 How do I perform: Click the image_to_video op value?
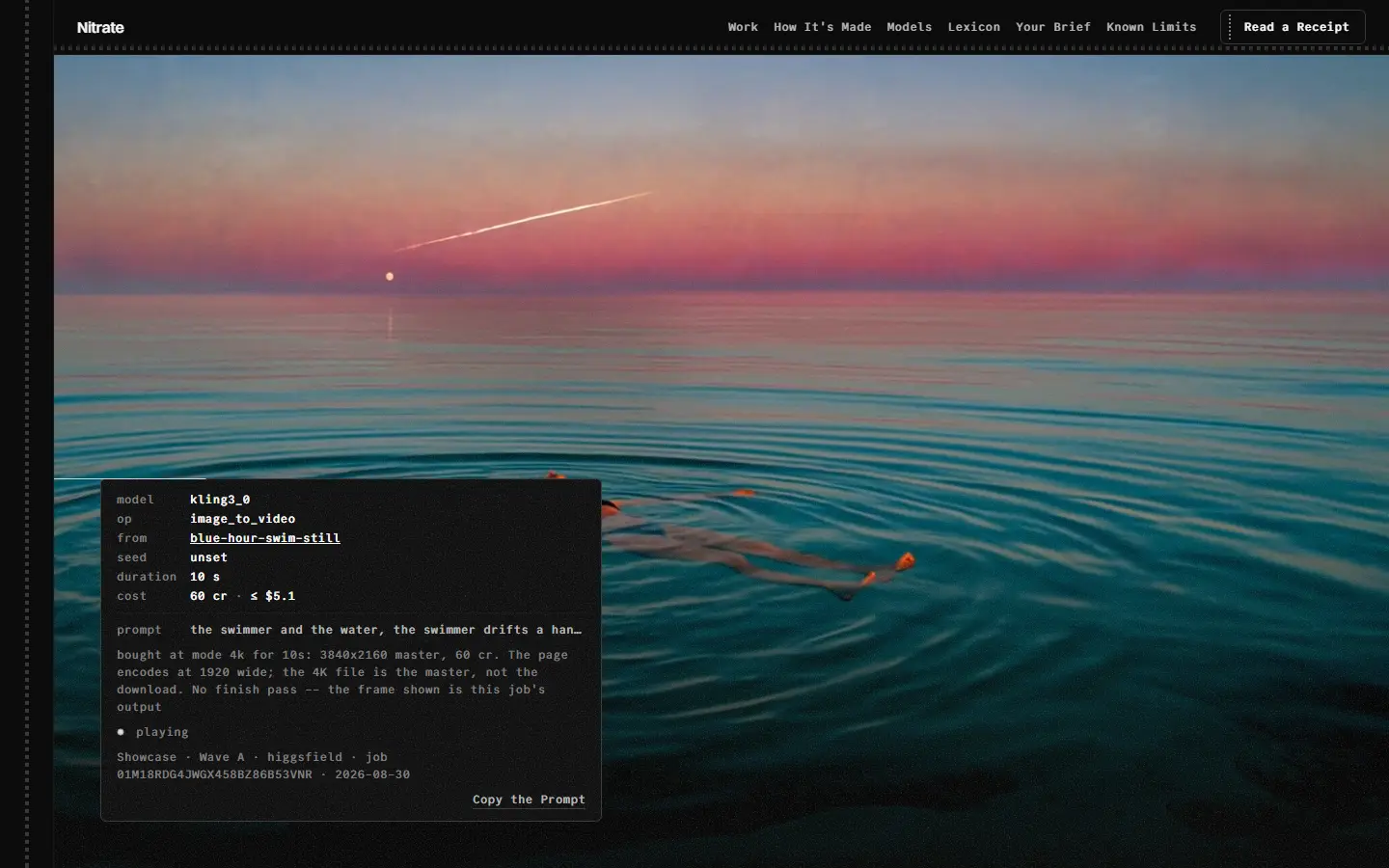click(x=243, y=519)
